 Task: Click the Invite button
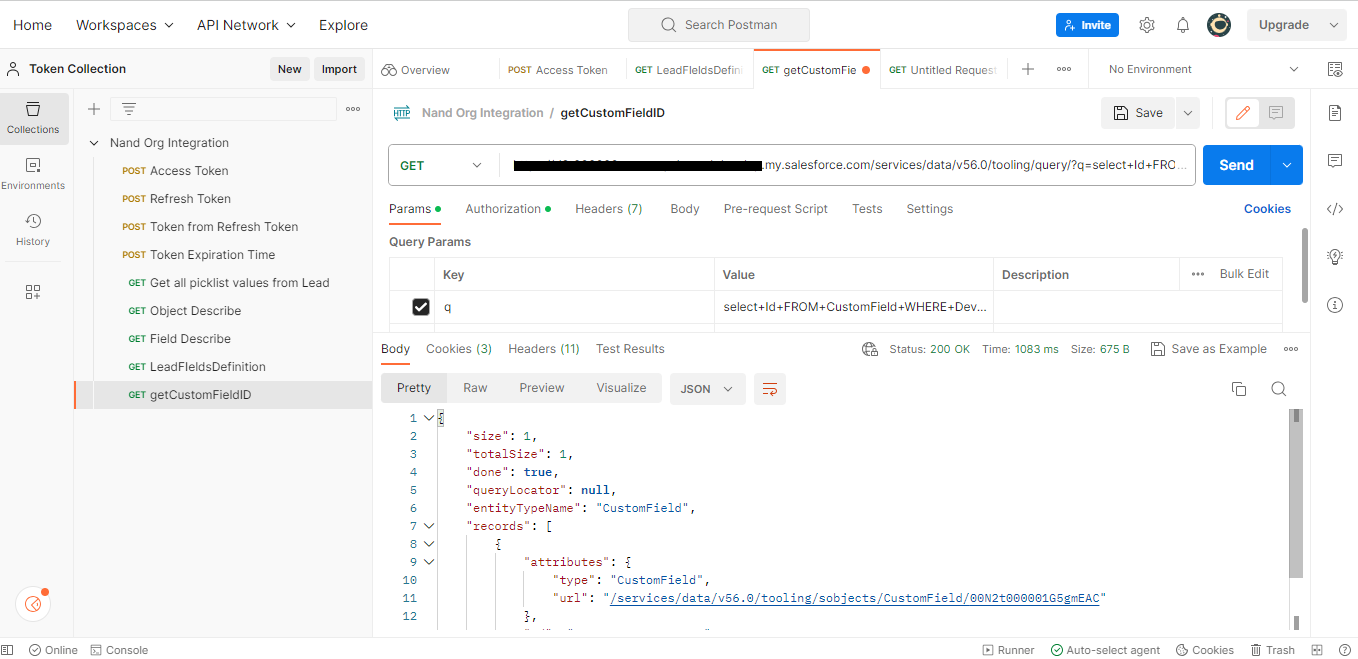pyautogui.click(x=1087, y=25)
